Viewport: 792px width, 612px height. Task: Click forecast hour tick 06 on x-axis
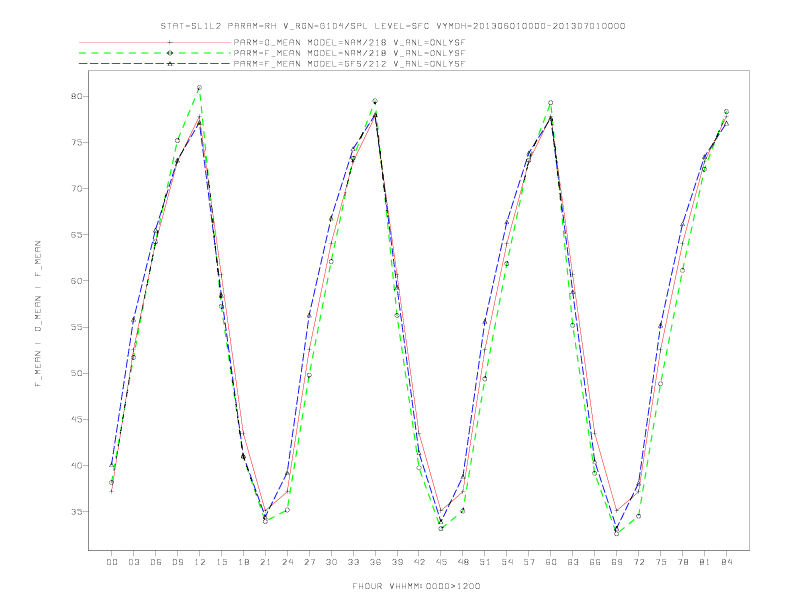coord(156,562)
